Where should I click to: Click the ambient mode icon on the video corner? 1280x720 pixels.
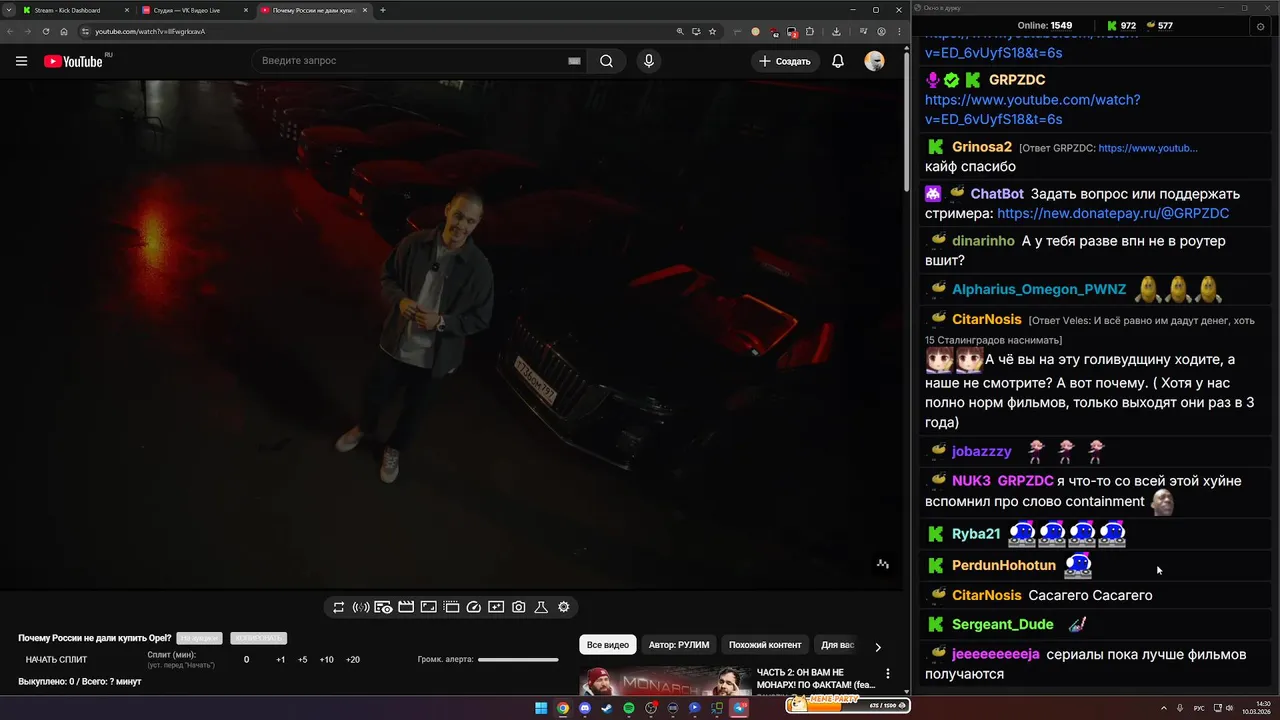click(883, 564)
